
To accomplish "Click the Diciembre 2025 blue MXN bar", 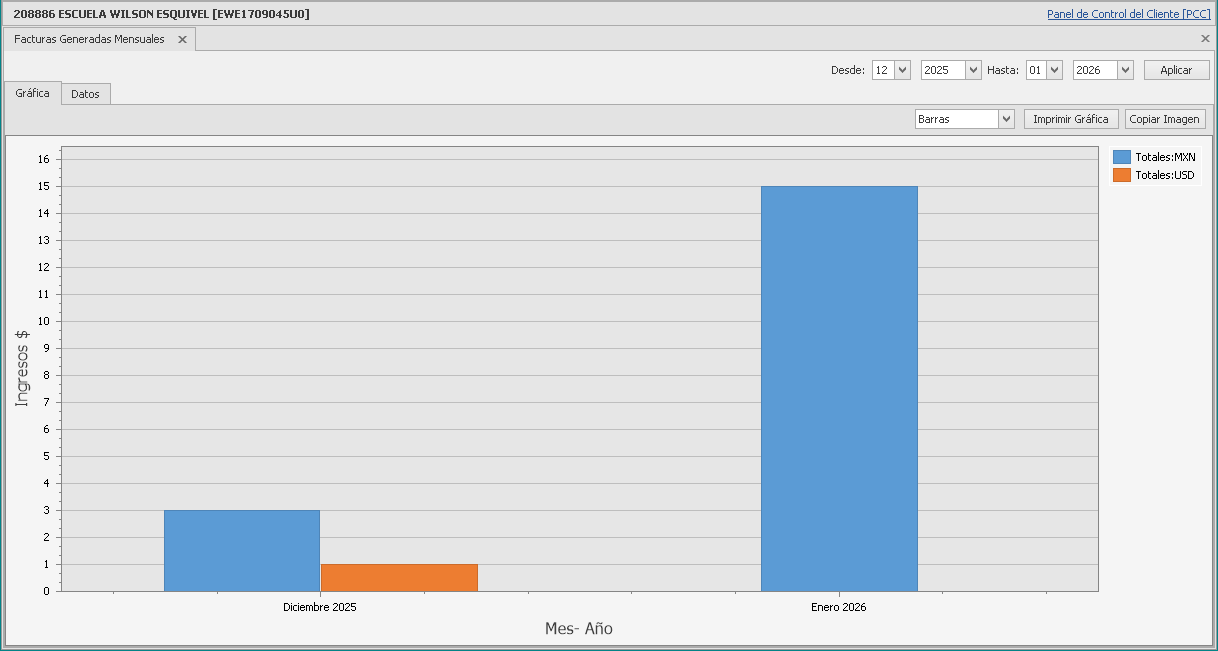I will click(242, 550).
